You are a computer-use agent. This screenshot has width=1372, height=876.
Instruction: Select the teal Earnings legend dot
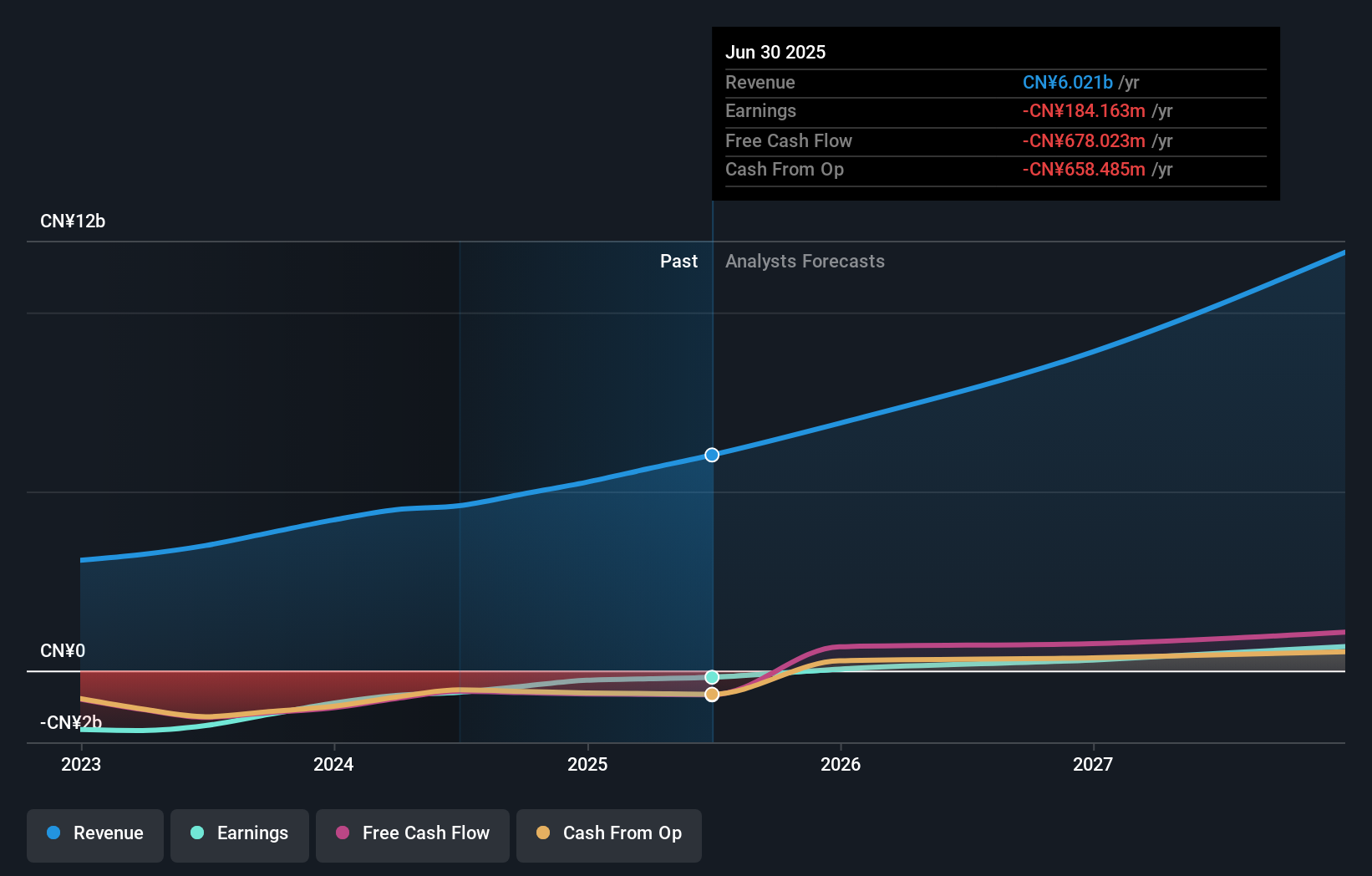coord(197,833)
